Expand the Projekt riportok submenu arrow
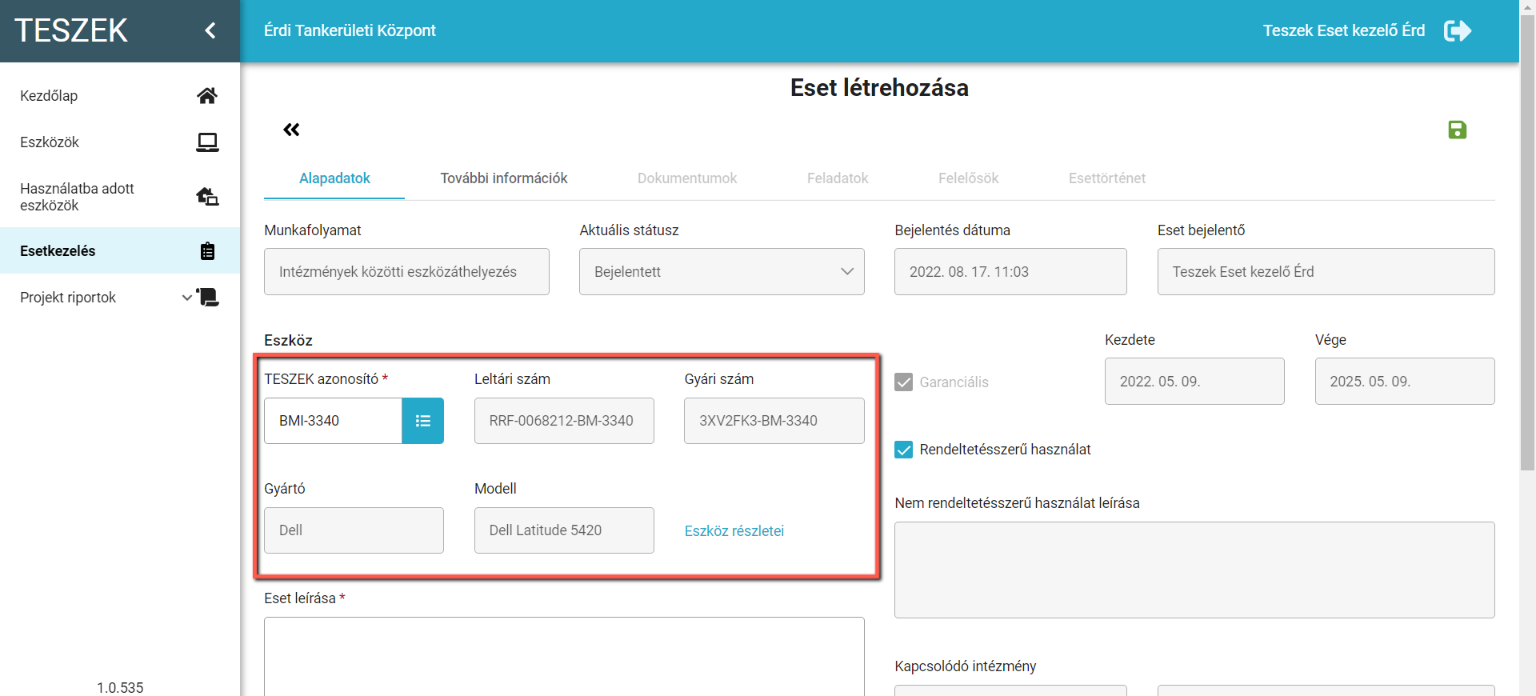This screenshot has width=1536, height=696. 187,297
